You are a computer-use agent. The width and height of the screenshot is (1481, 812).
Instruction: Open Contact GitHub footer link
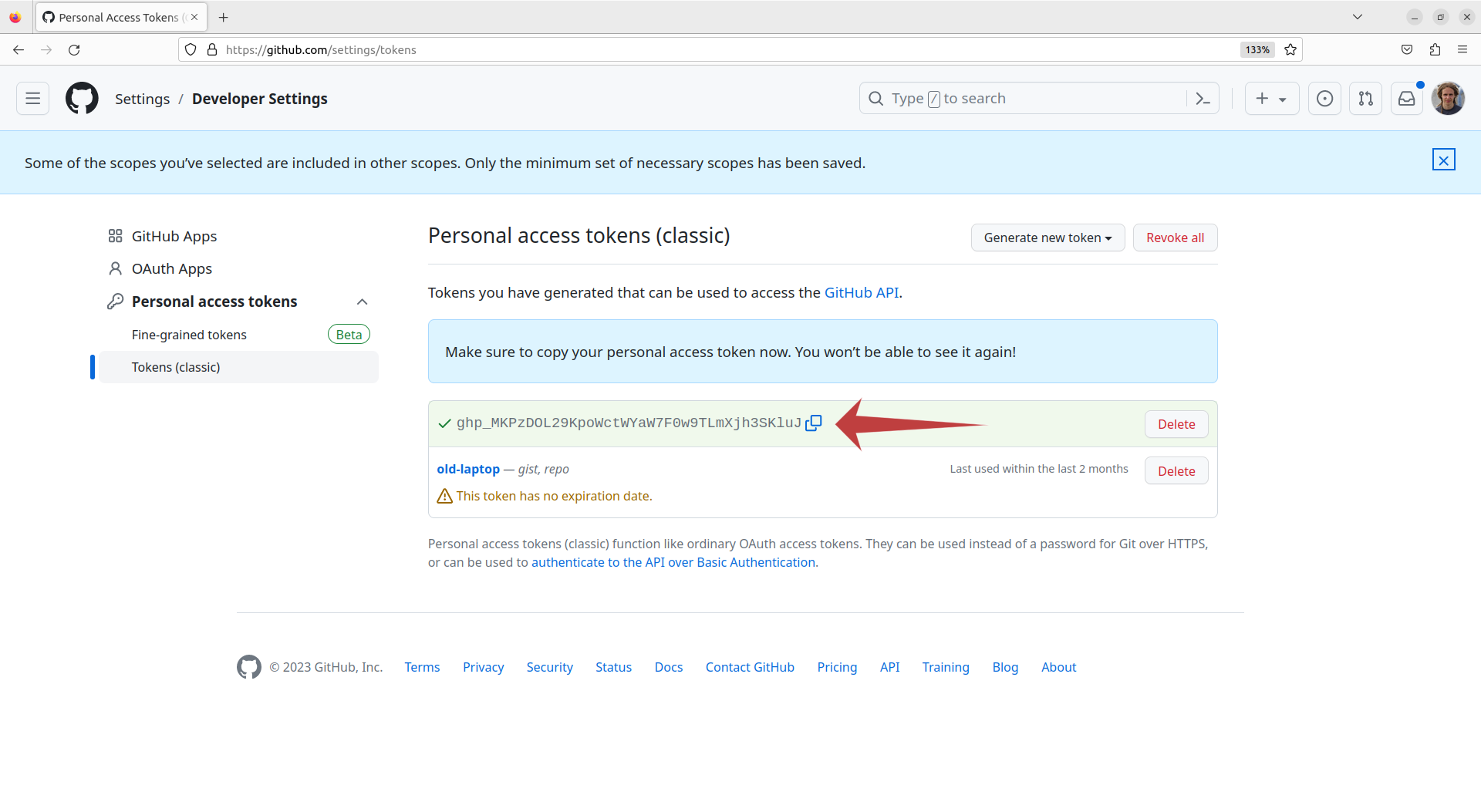tap(750, 667)
